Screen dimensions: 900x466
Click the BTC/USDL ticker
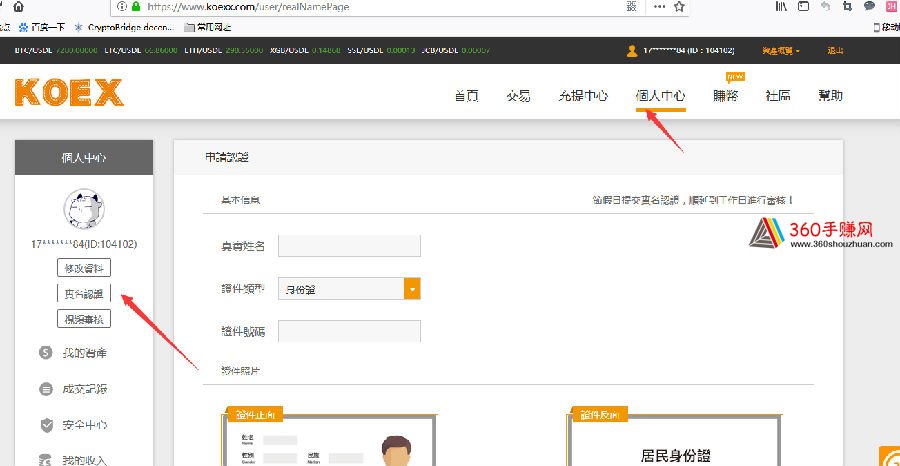click(x=56, y=51)
